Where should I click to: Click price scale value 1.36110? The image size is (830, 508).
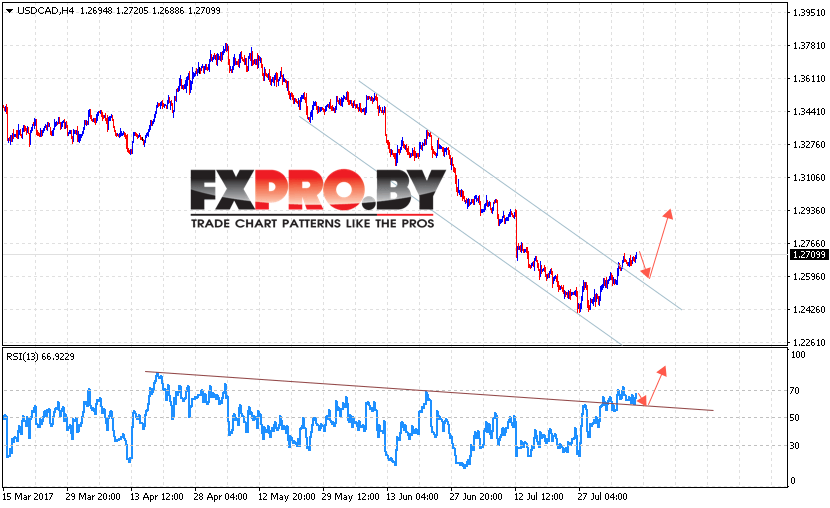click(x=809, y=78)
